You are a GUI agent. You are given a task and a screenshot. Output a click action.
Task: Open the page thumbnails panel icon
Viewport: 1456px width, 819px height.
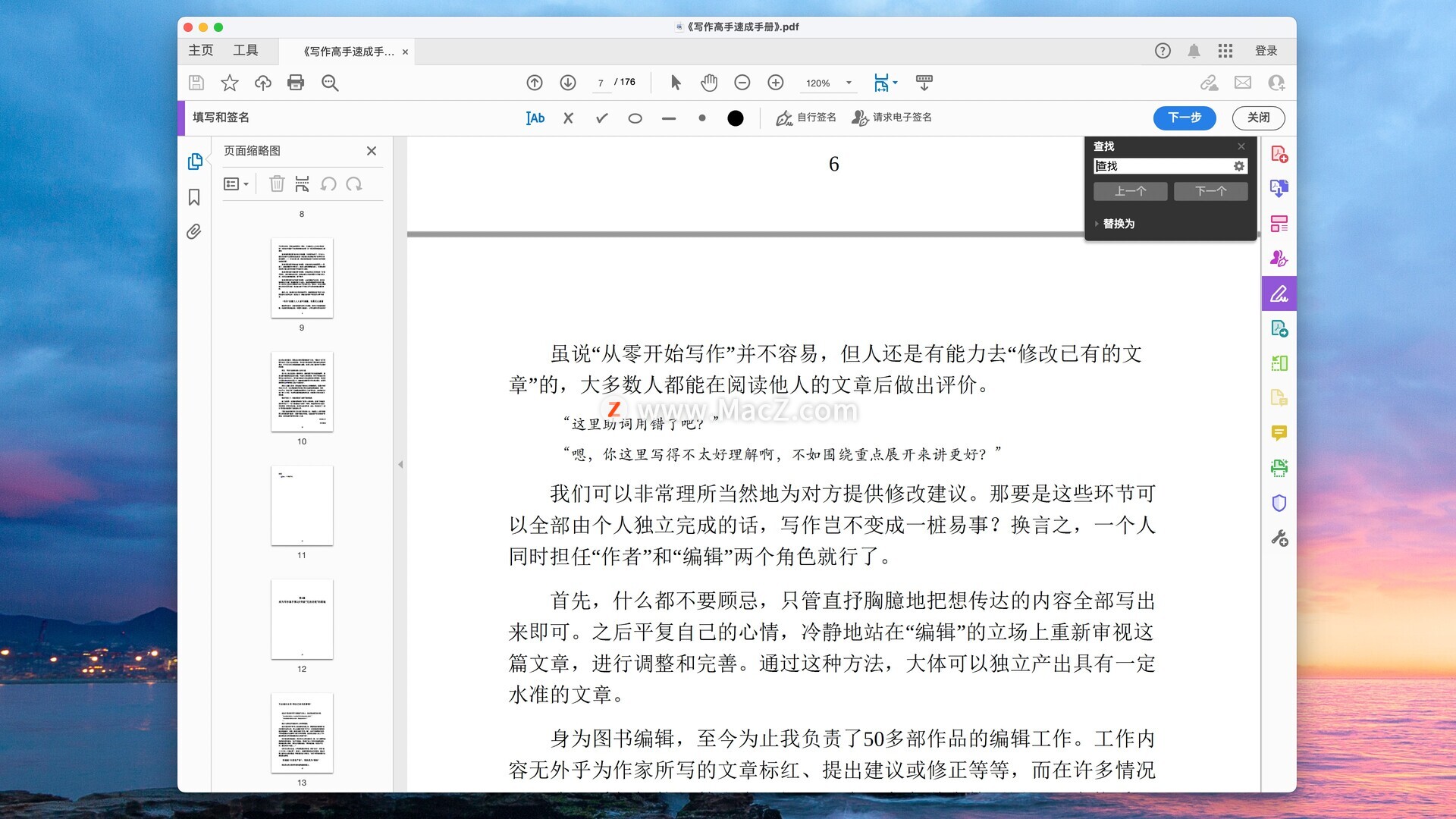(194, 161)
